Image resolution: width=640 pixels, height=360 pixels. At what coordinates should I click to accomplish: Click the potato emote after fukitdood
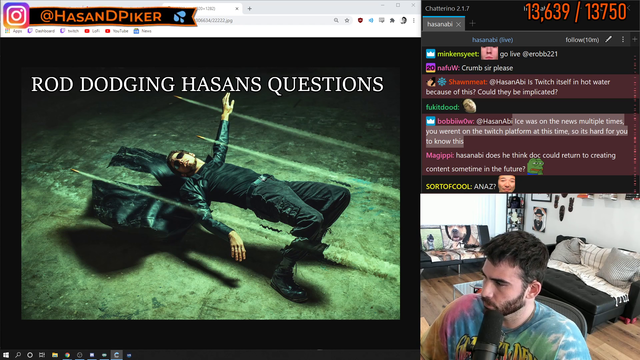click(469, 106)
